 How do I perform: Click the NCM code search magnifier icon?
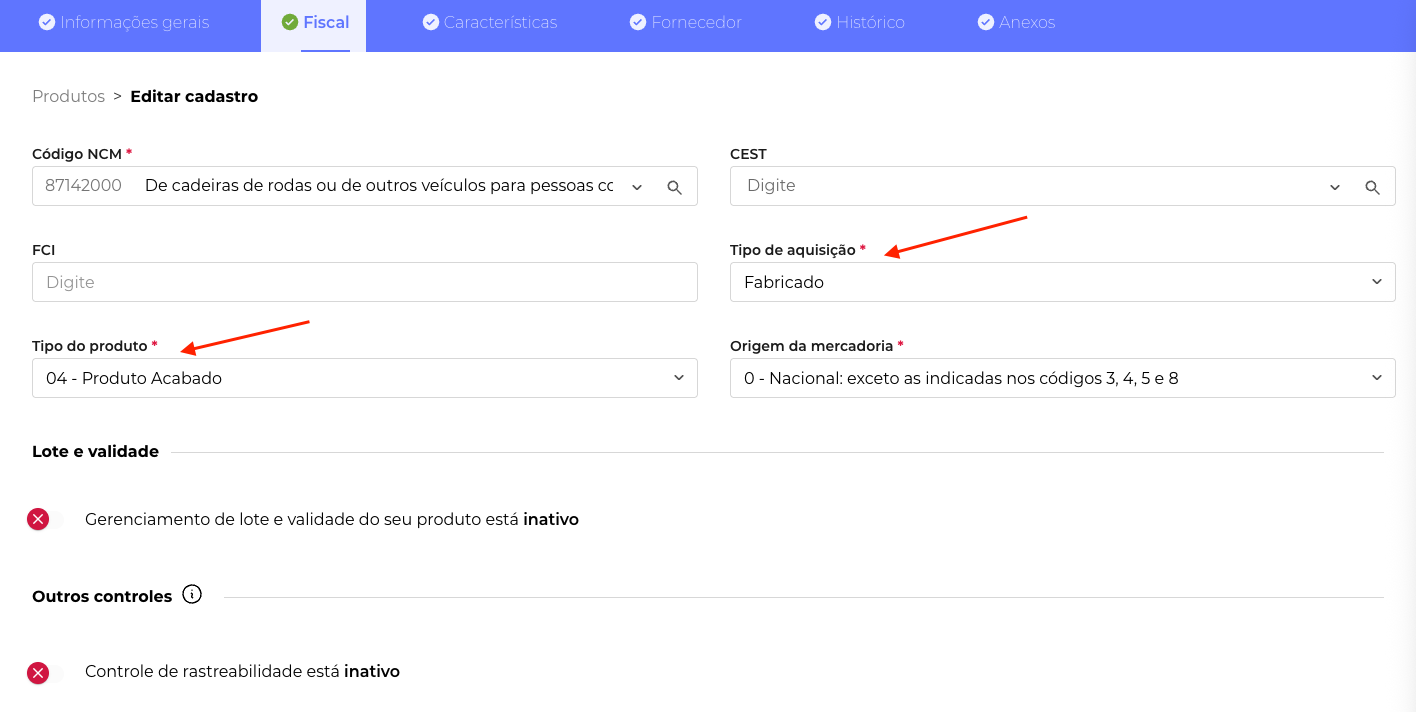click(674, 187)
